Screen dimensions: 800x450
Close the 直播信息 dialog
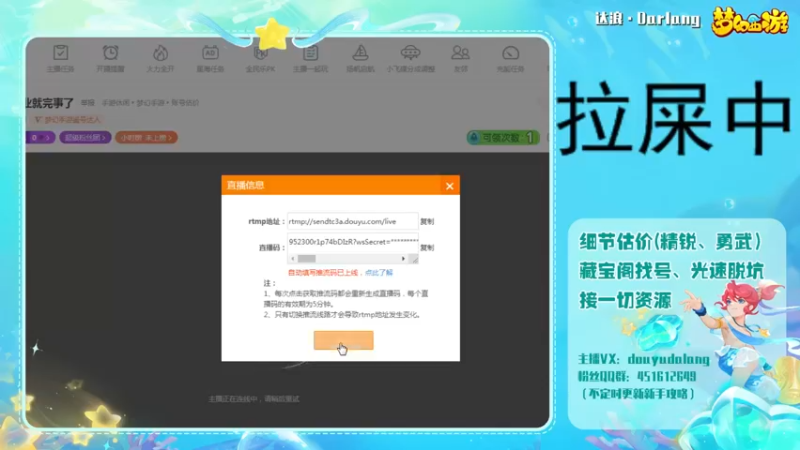(449, 186)
